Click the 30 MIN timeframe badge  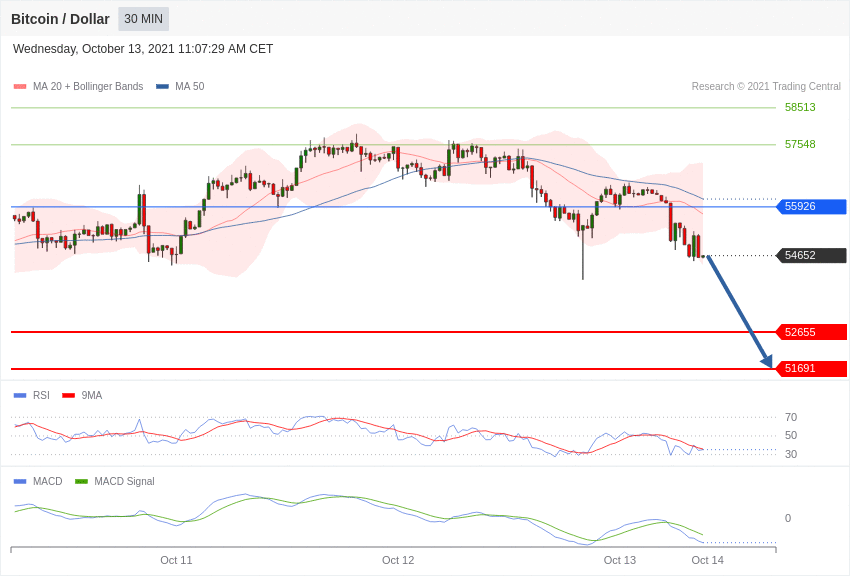(x=144, y=19)
